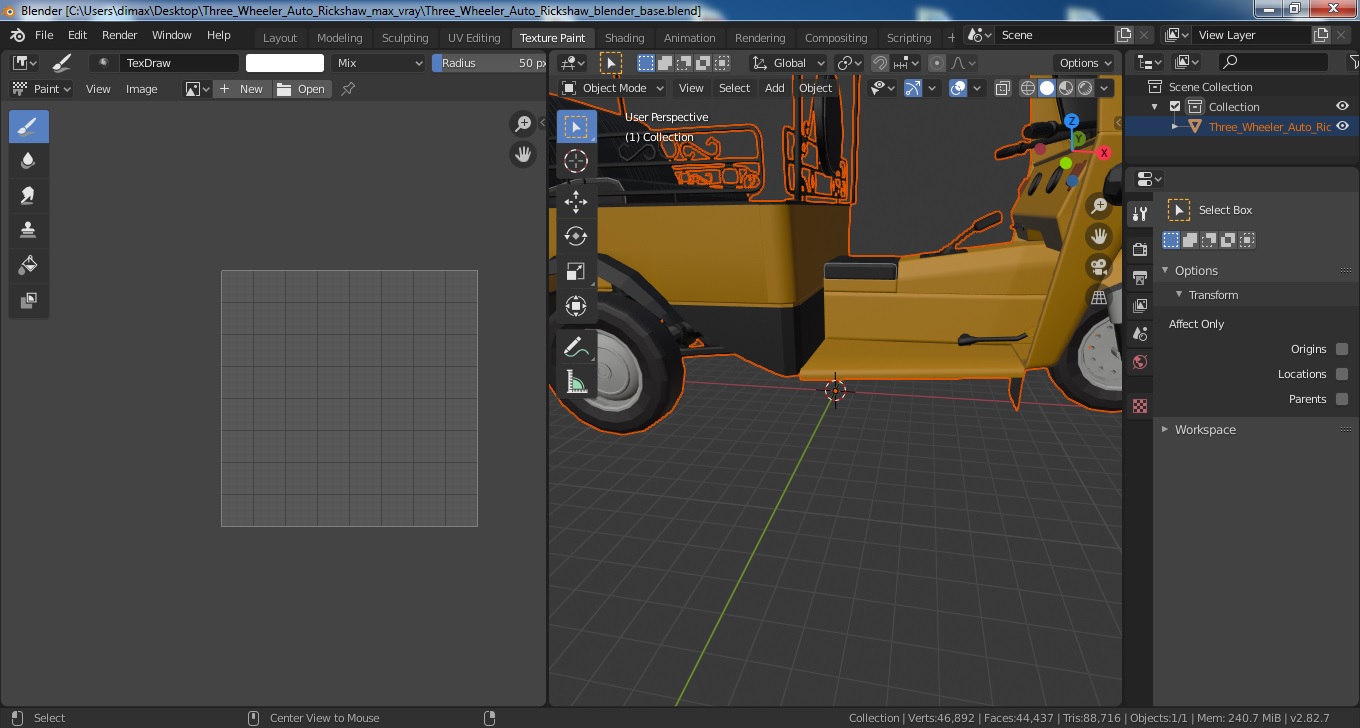Switch to rendered viewport shading

tap(1085, 88)
